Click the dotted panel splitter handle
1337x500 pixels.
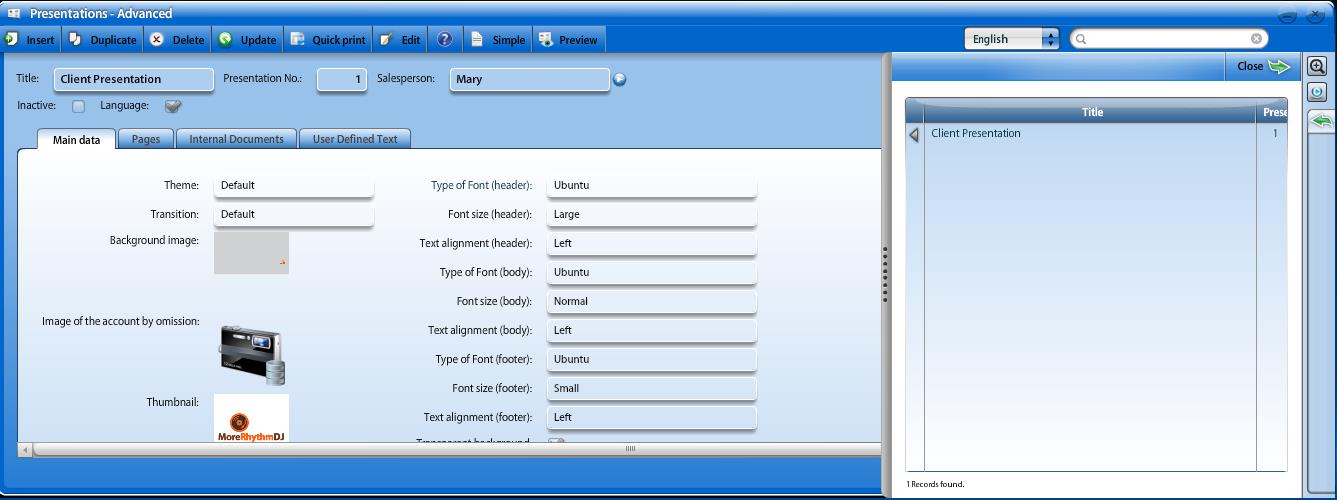pos(885,275)
